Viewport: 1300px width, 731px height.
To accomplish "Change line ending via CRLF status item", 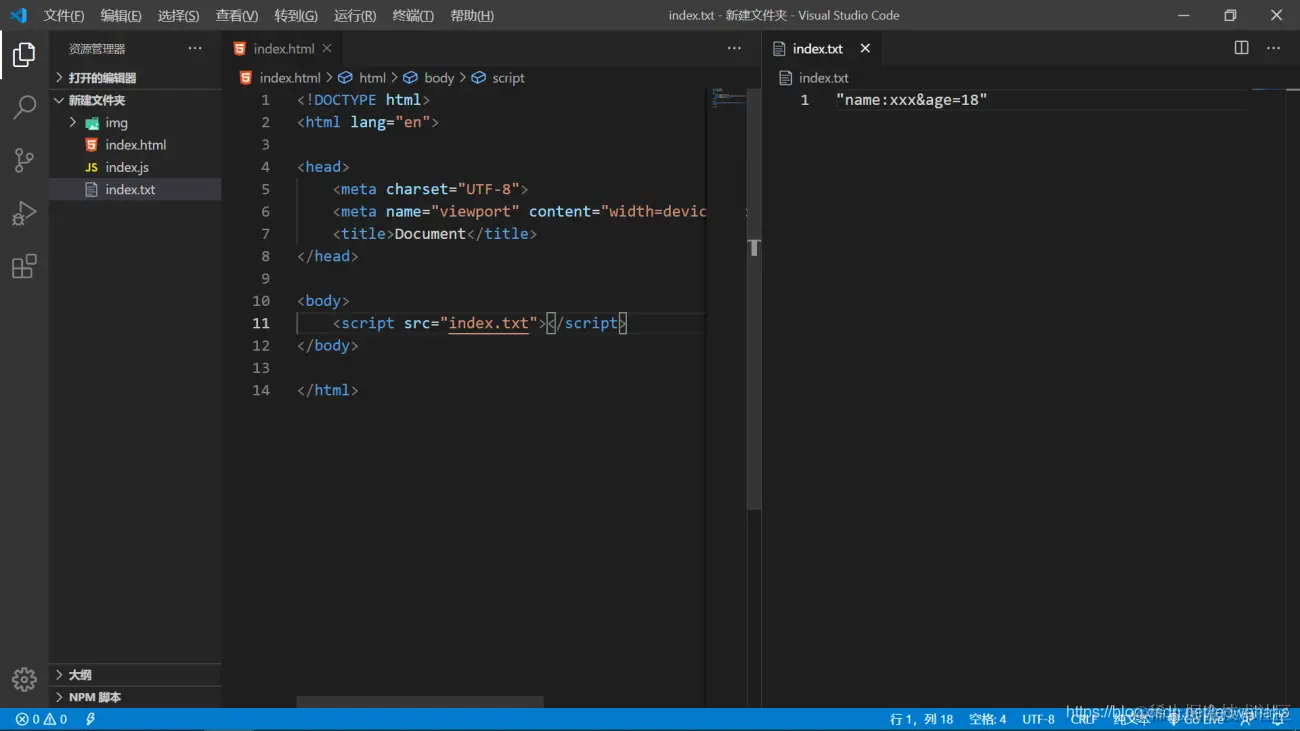I will [1084, 719].
